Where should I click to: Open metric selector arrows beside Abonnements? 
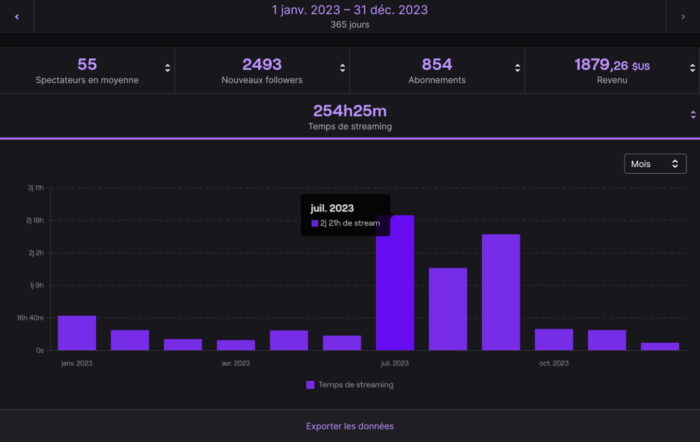click(x=517, y=68)
